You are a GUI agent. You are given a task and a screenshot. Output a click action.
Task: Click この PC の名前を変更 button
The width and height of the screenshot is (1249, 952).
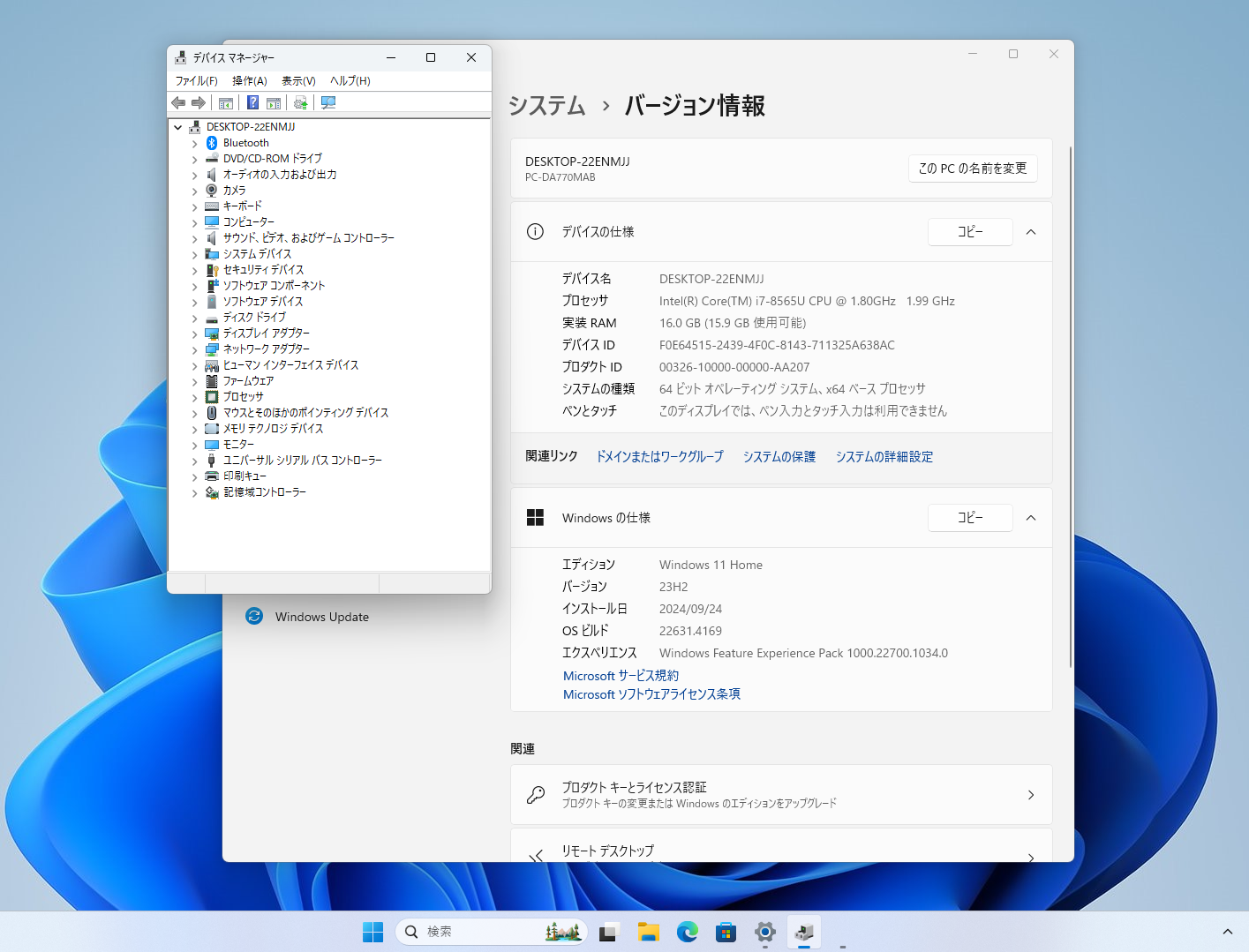pos(973,169)
